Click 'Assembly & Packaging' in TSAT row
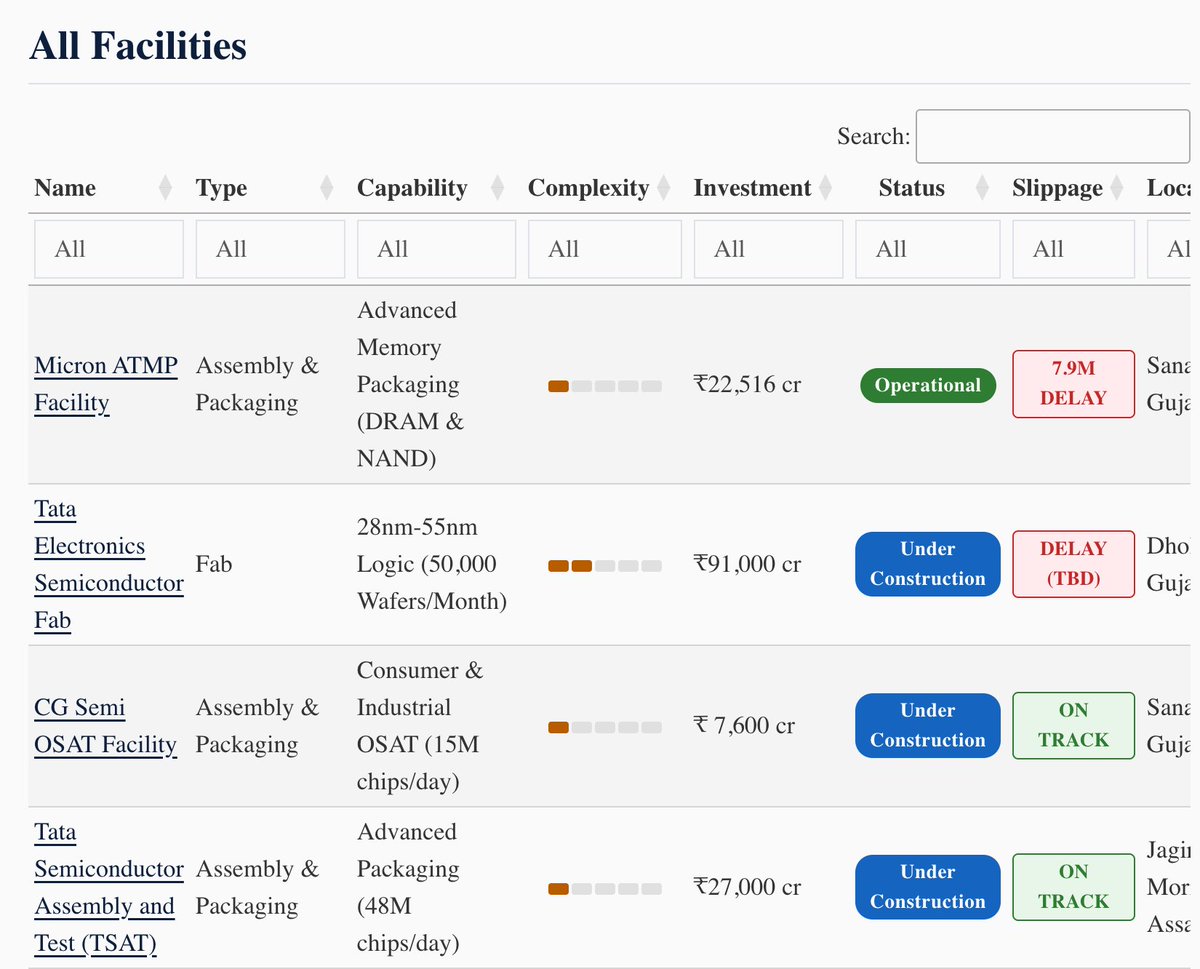This screenshot has height=969, width=1200. pyautogui.click(x=257, y=888)
